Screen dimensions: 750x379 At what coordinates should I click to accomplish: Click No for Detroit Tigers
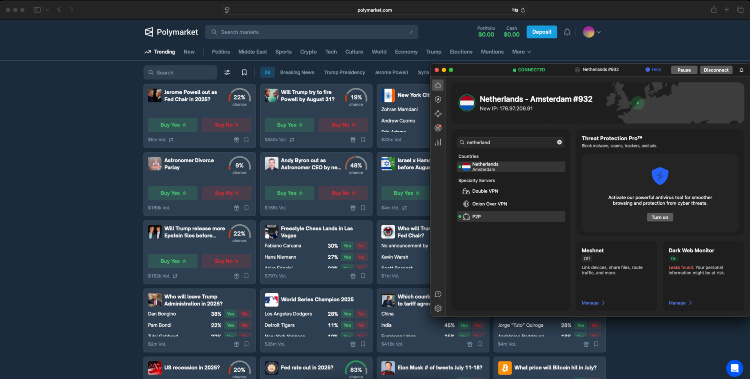[361, 325]
